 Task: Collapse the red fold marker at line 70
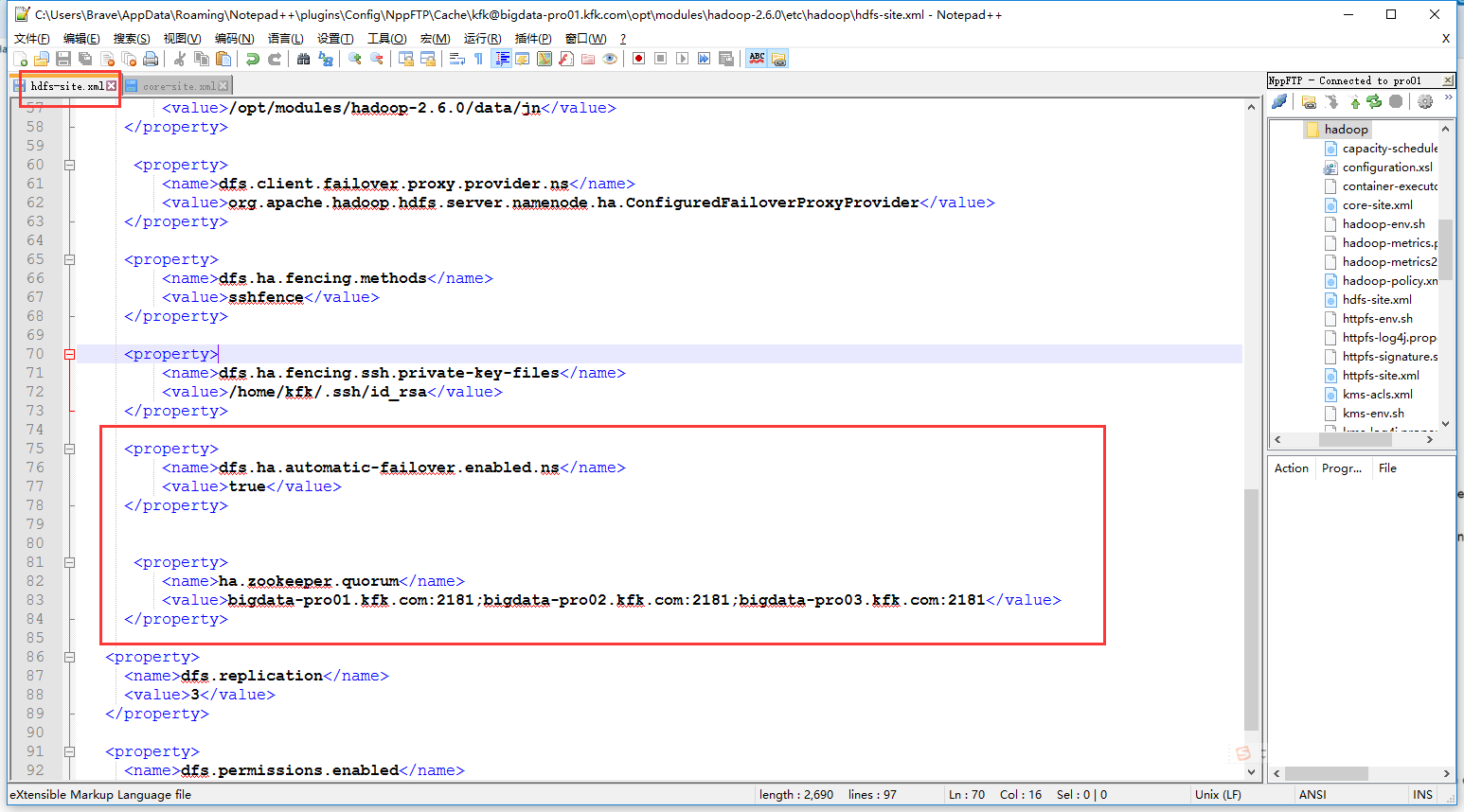click(69, 354)
